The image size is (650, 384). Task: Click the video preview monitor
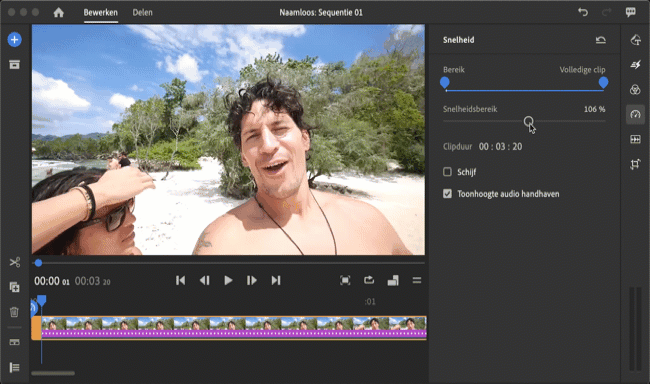pyautogui.click(x=228, y=139)
